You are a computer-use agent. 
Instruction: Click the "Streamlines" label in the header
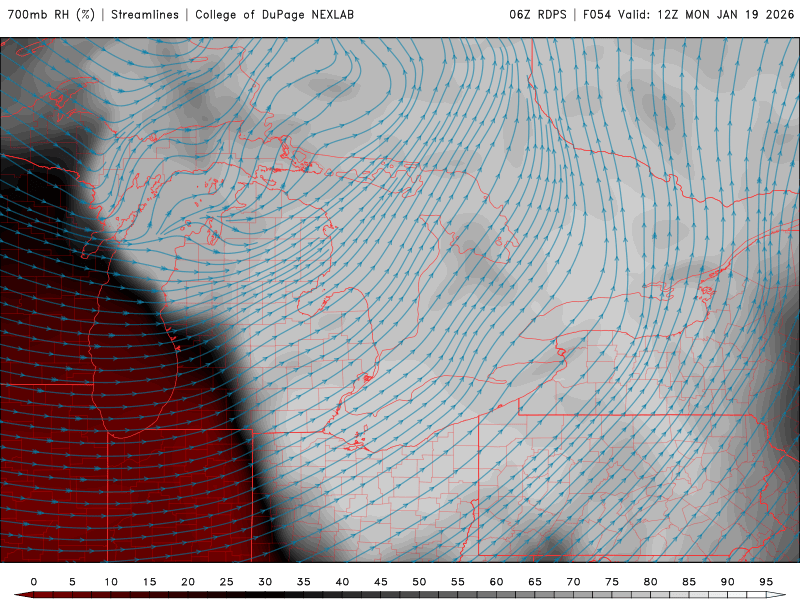[145, 15]
